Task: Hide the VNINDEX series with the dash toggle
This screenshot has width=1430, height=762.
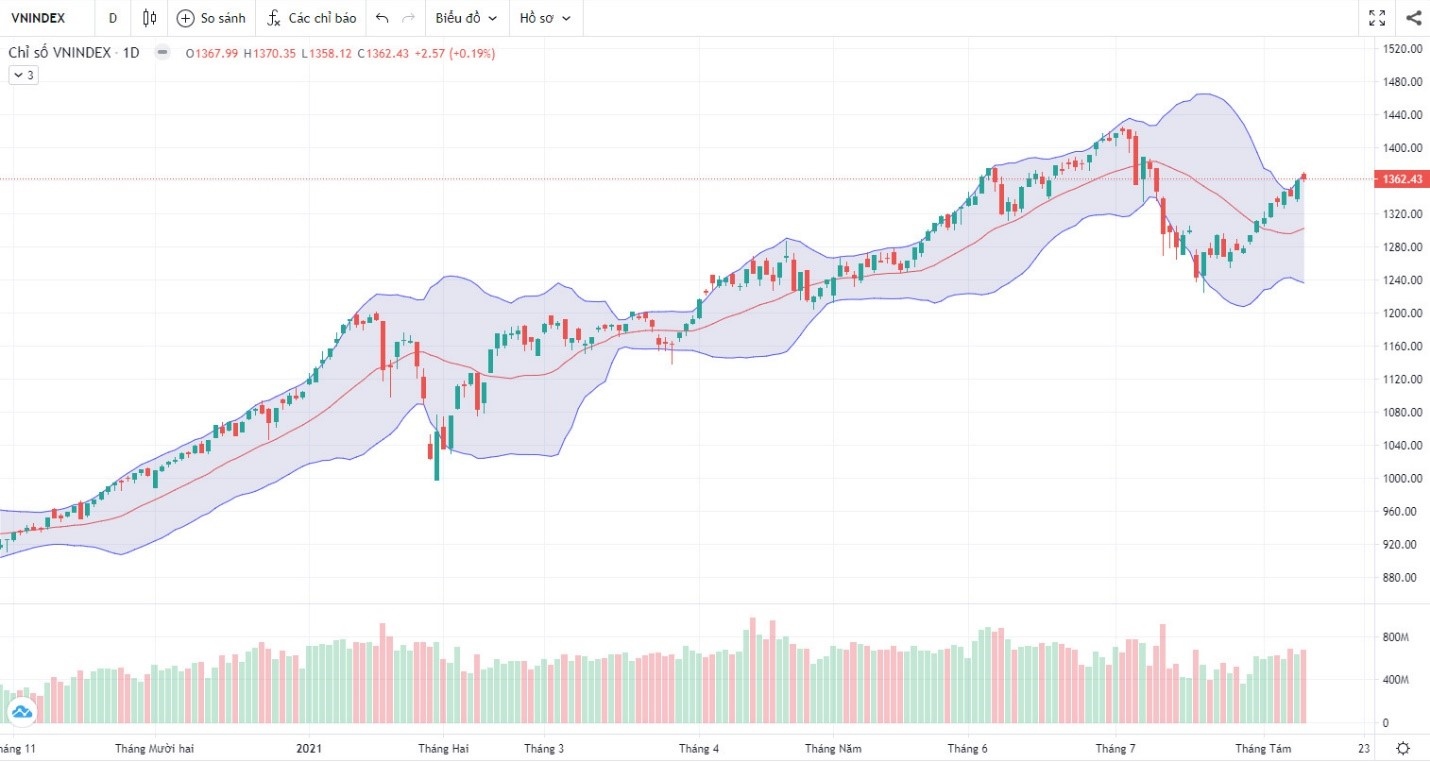Action: pos(161,52)
